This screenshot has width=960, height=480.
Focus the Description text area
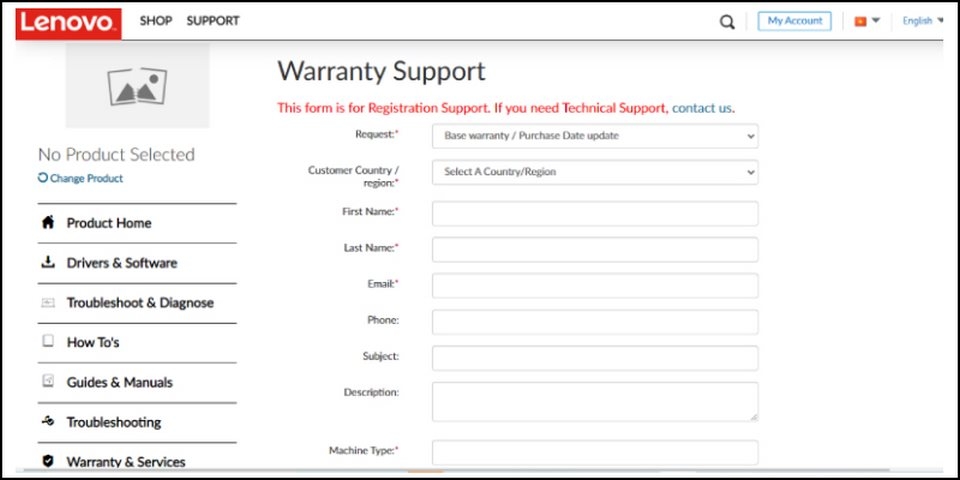(594, 402)
